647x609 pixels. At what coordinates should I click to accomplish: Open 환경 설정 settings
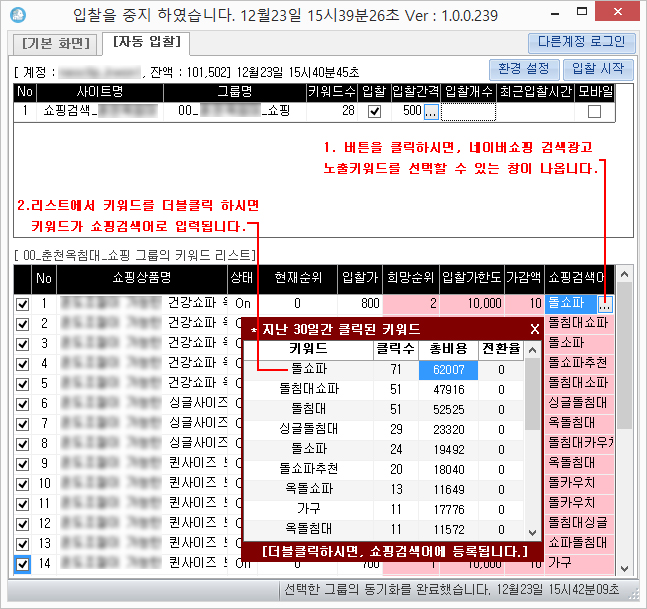(x=524, y=68)
